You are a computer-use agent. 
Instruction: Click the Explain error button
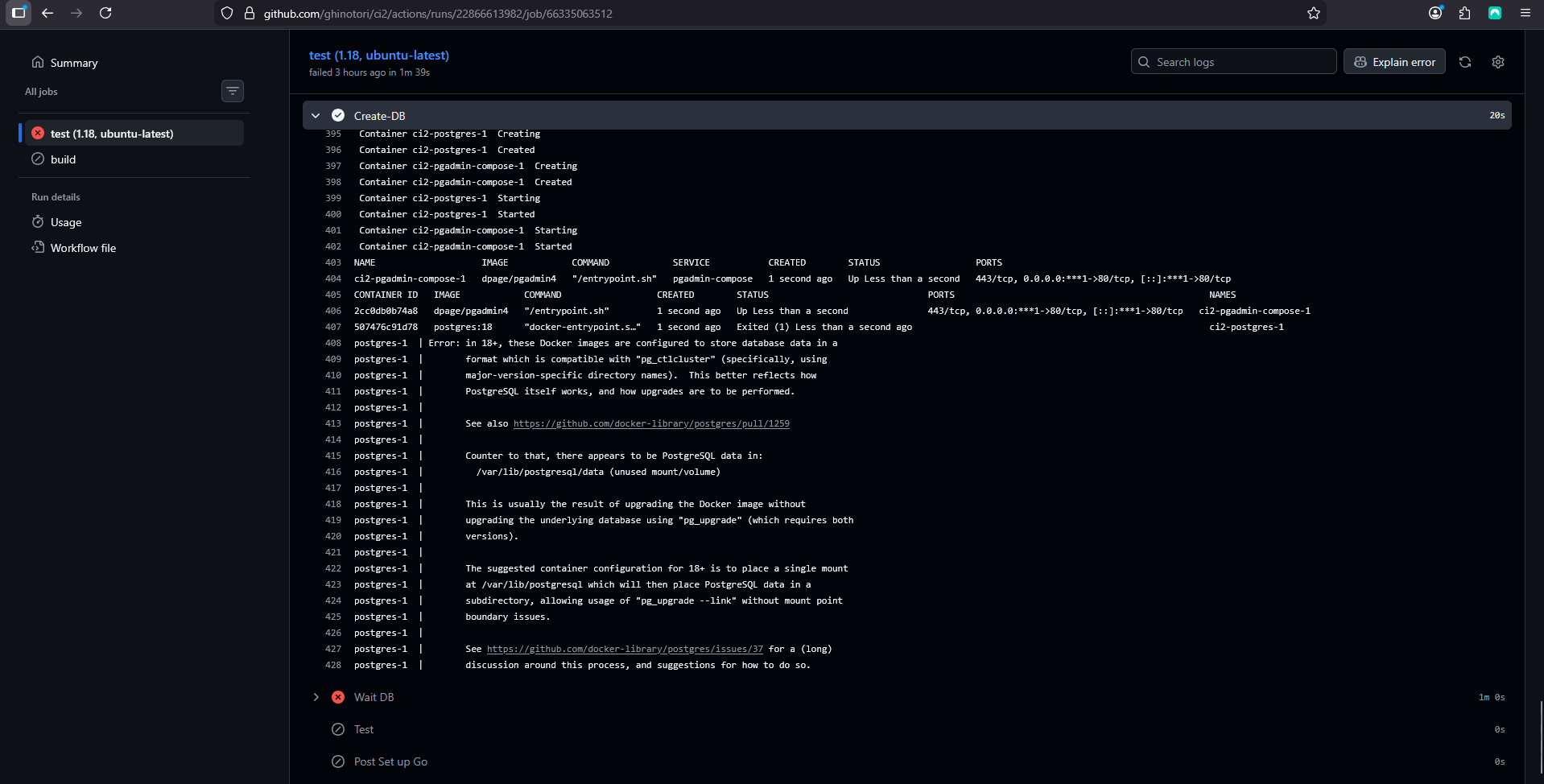(x=1394, y=62)
